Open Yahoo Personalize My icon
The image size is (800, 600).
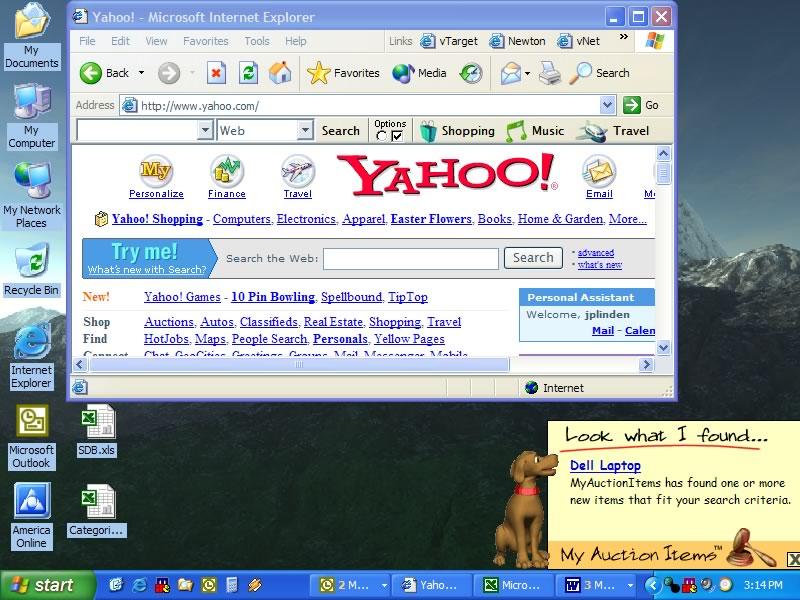coord(156,171)
